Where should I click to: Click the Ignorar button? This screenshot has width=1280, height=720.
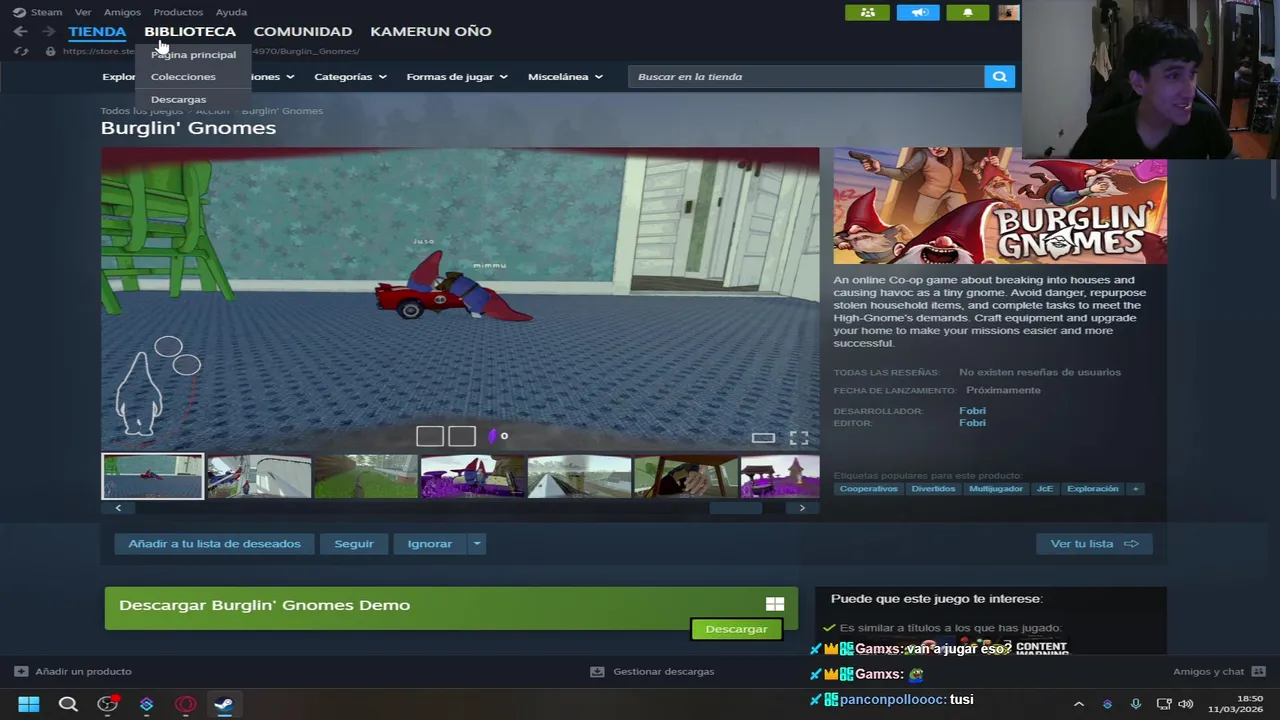430,544
